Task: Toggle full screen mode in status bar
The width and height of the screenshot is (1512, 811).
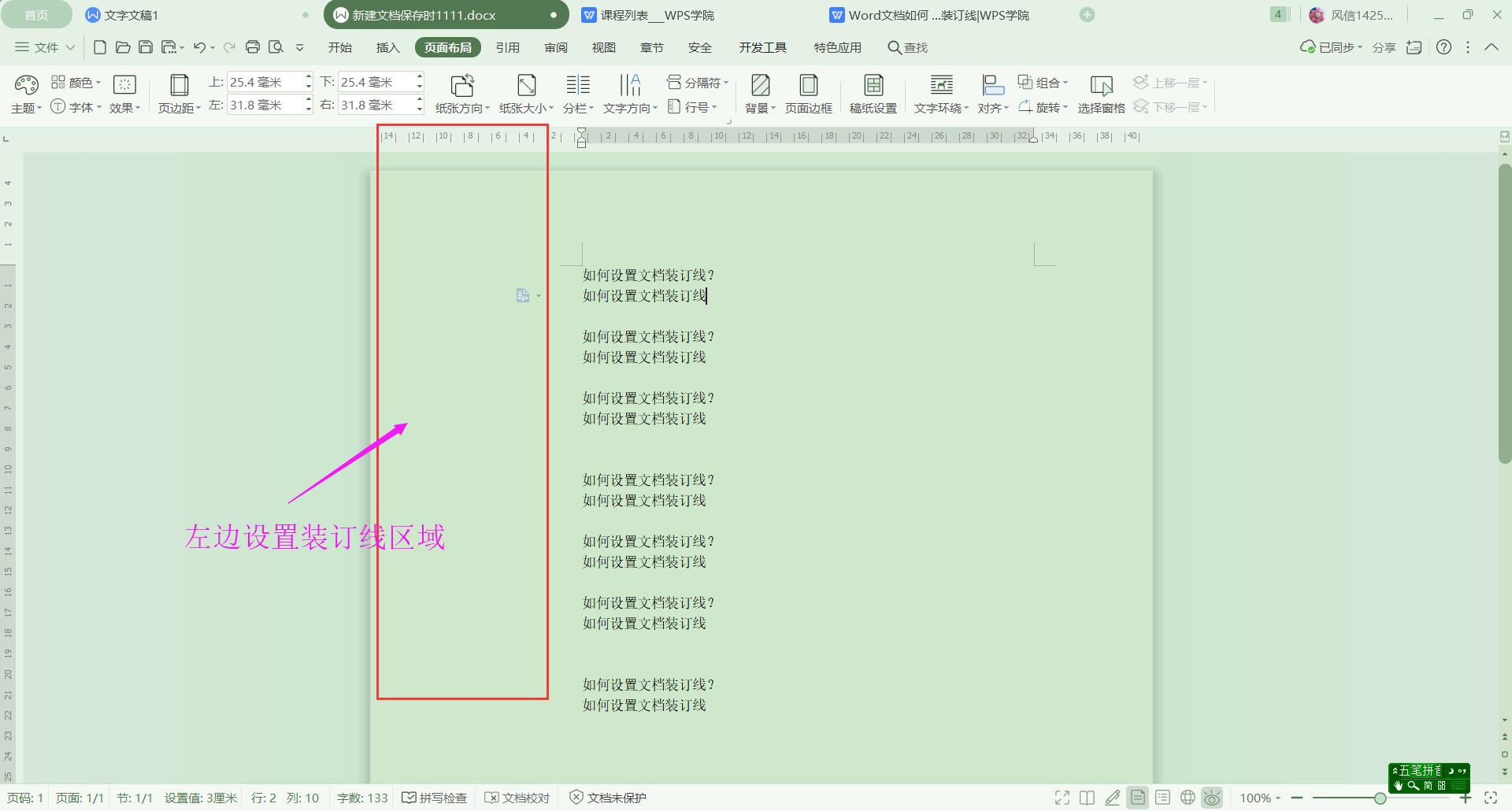Action: point(1062,797)
